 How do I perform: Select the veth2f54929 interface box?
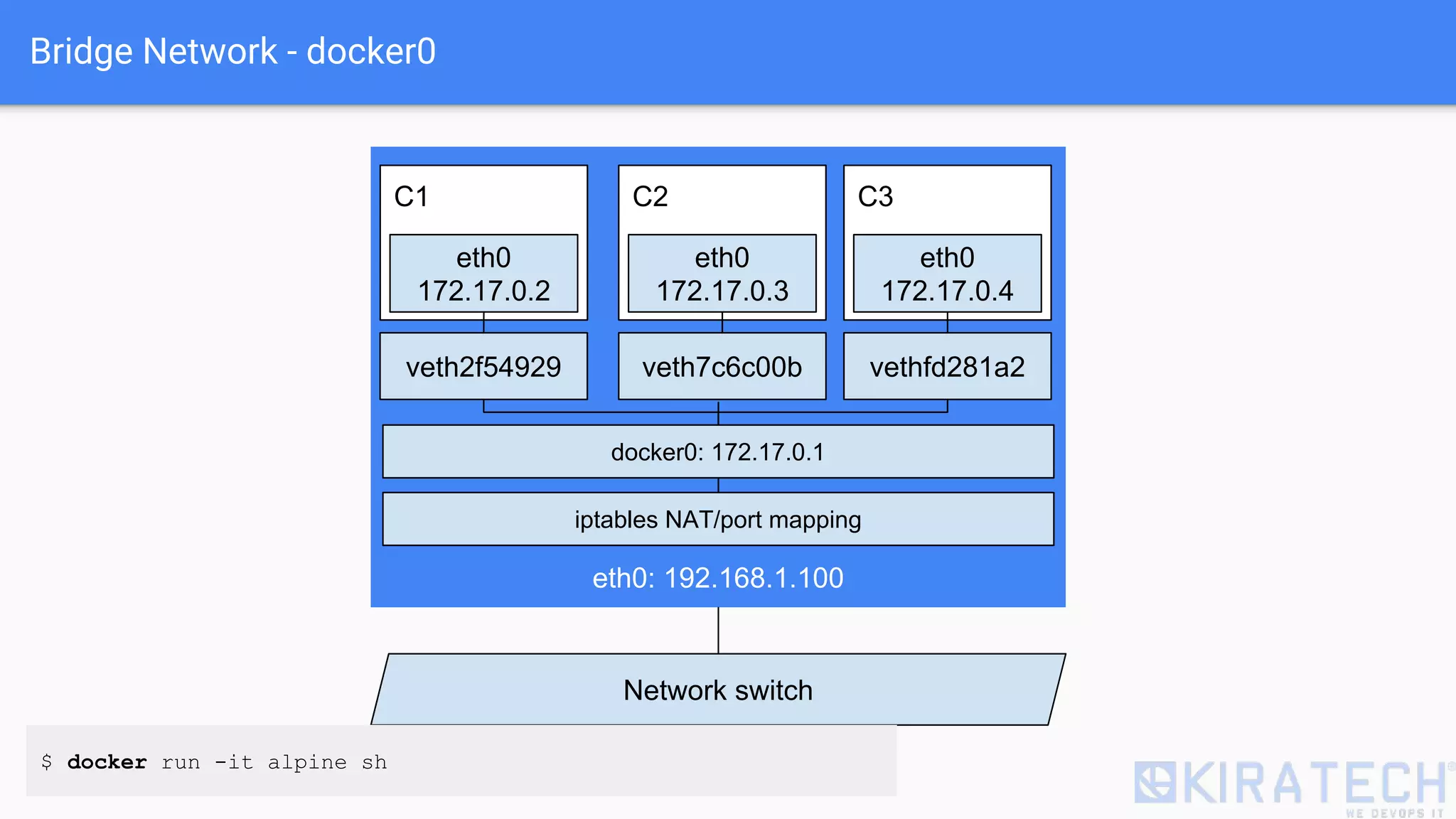(483, 367)
